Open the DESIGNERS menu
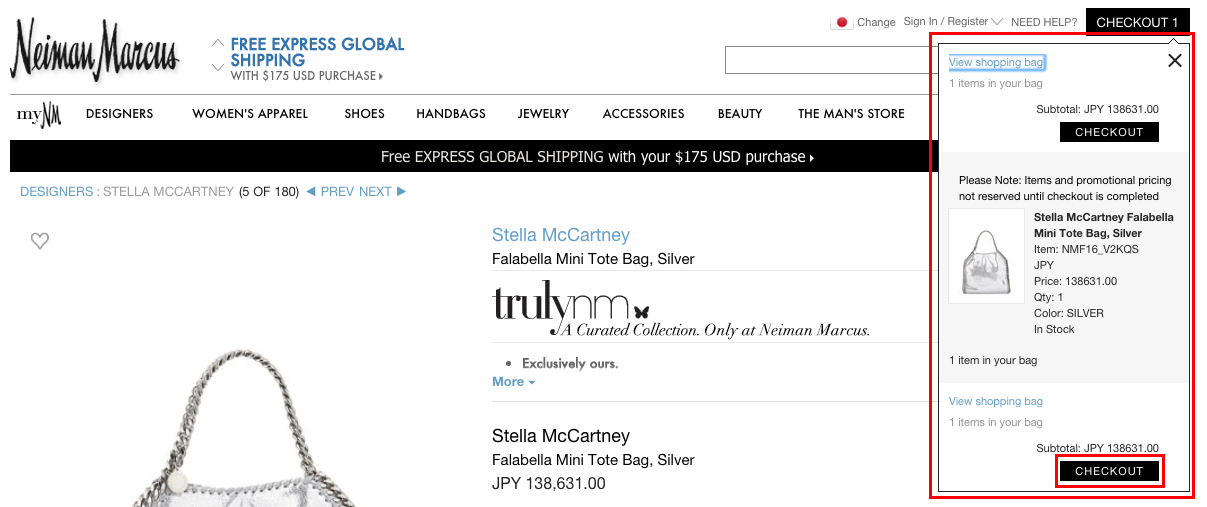 click(x=119, y=114)
